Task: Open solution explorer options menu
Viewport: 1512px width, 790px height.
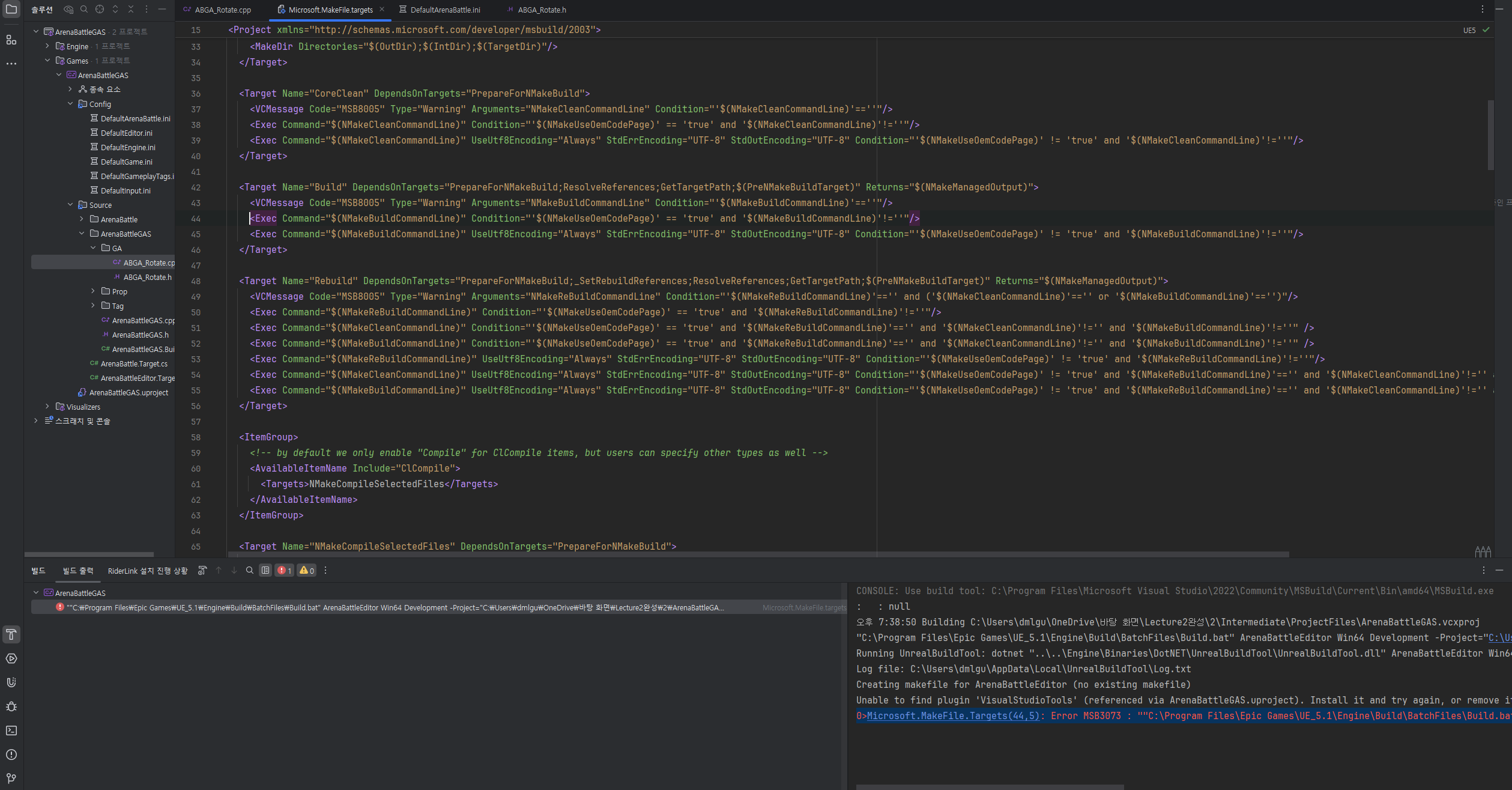Action: coord(147,10)
